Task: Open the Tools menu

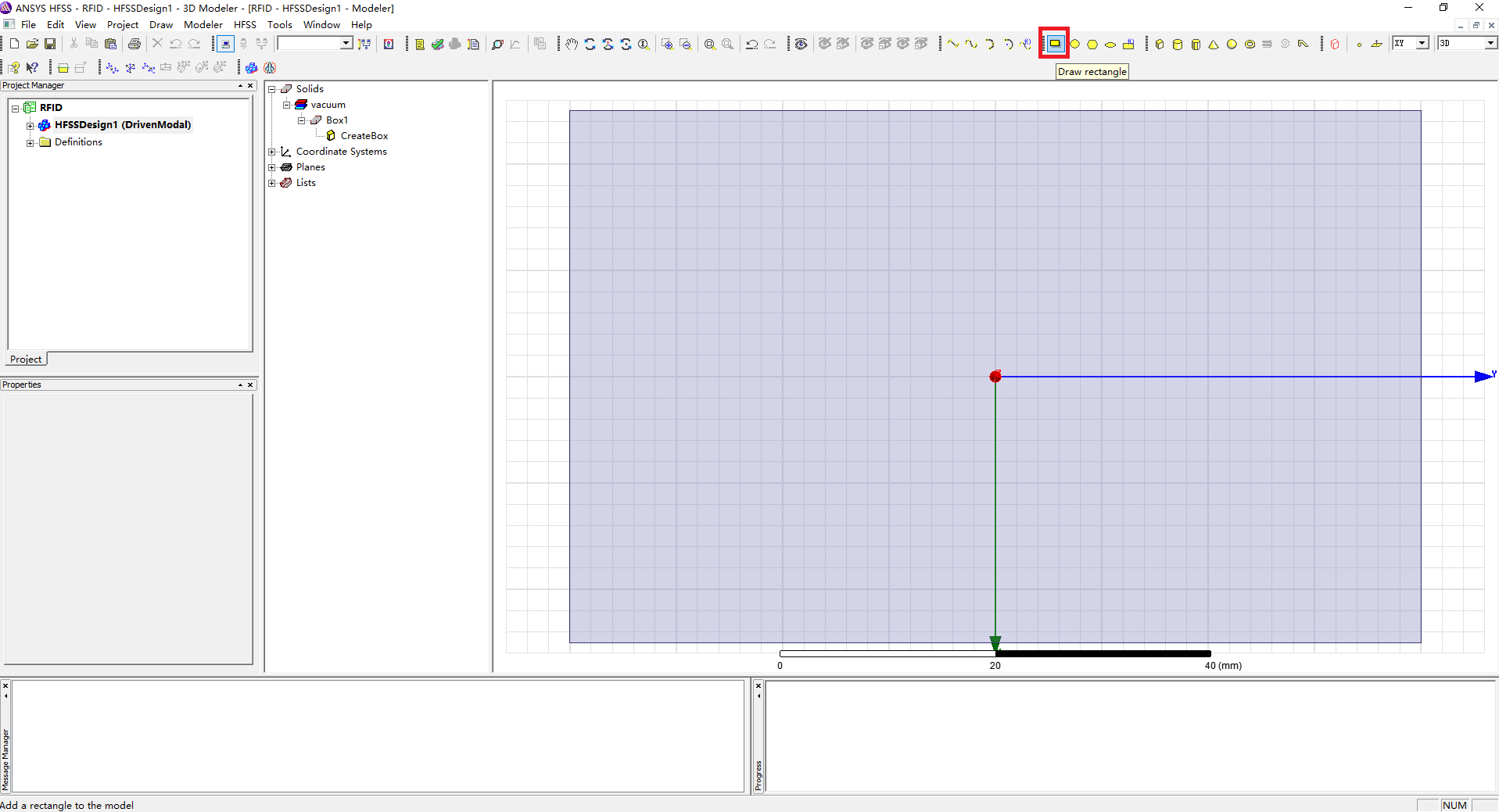Action: point(280,25)
